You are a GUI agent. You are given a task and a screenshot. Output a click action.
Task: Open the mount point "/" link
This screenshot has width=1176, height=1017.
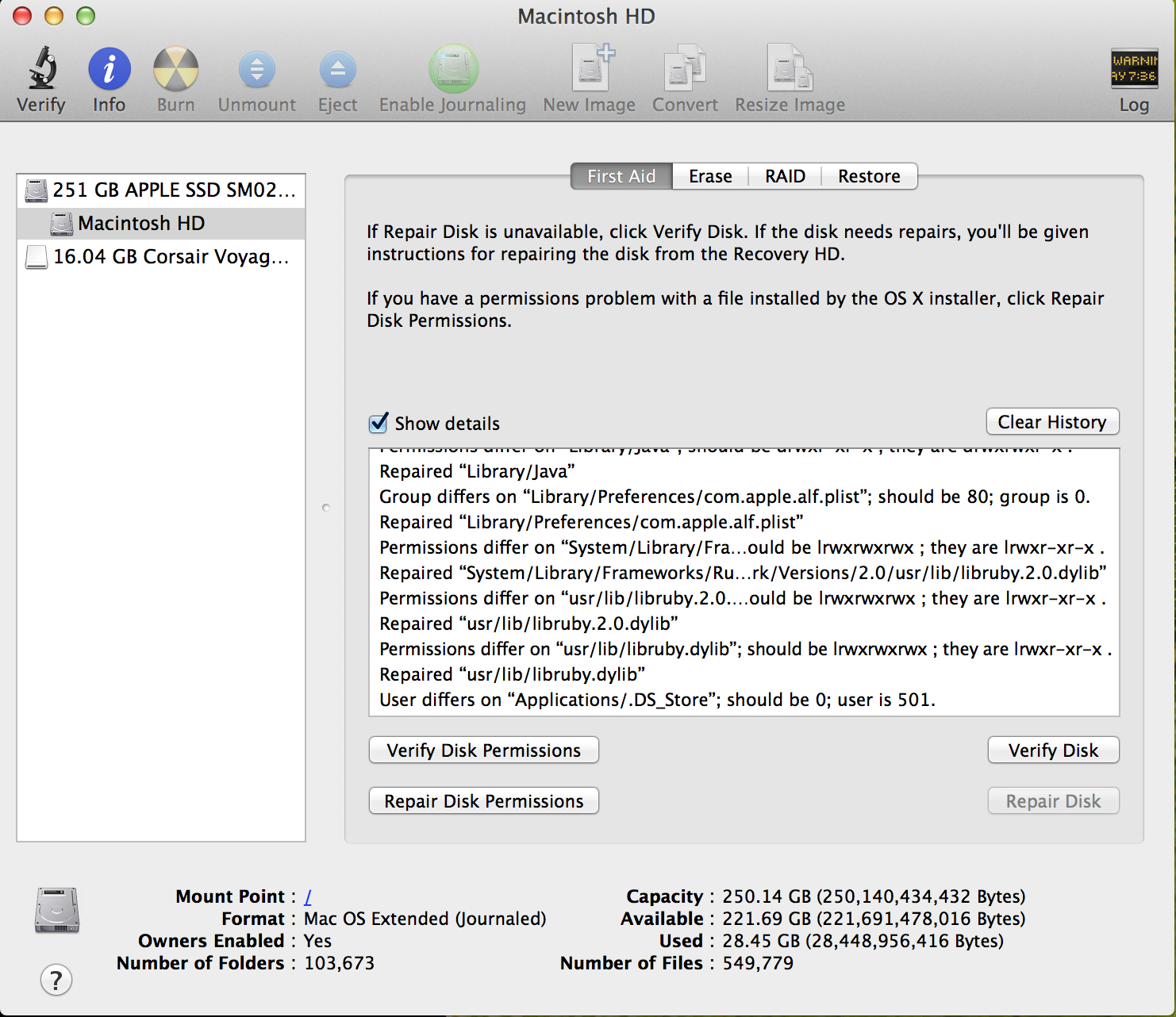click(308, 896)
